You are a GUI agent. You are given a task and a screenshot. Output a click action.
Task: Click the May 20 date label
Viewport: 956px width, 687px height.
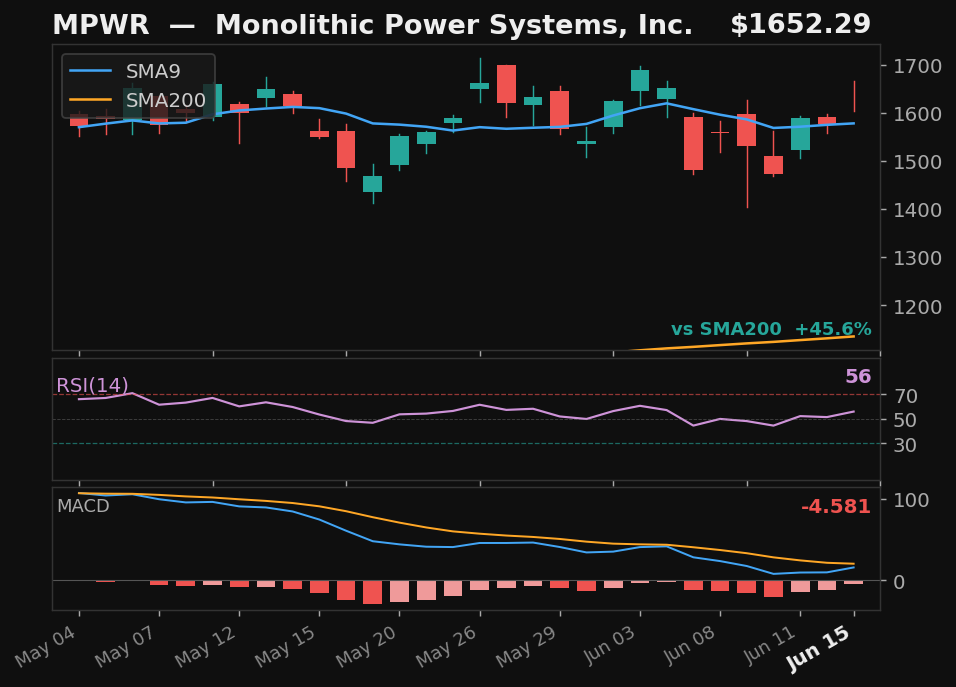click(x=366, y=646)
